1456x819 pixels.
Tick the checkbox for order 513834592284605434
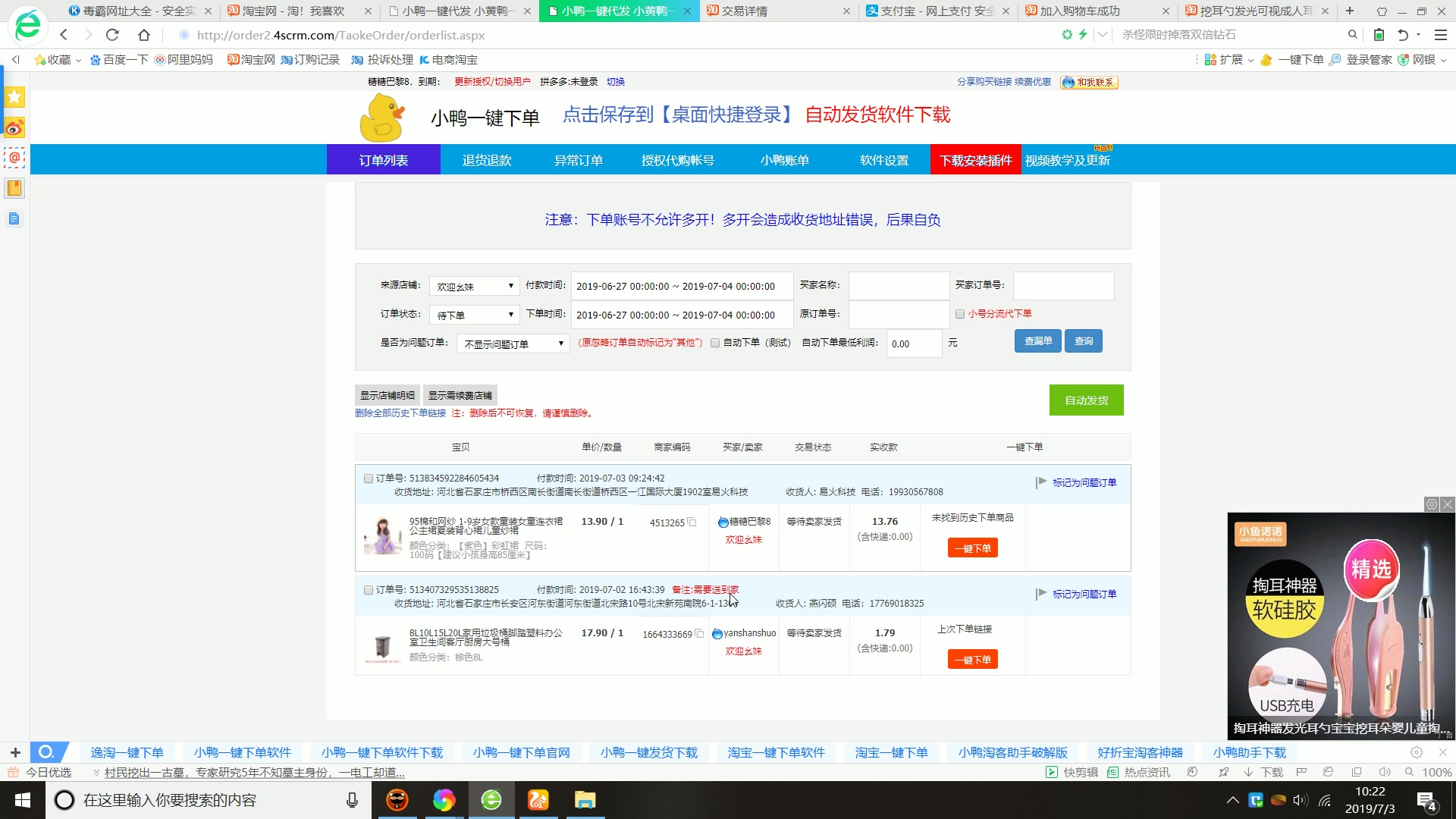pos(369,479)
